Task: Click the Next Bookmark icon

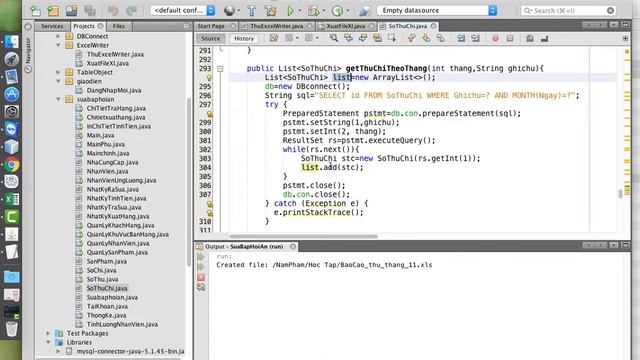Action: (x=426, y=38)
